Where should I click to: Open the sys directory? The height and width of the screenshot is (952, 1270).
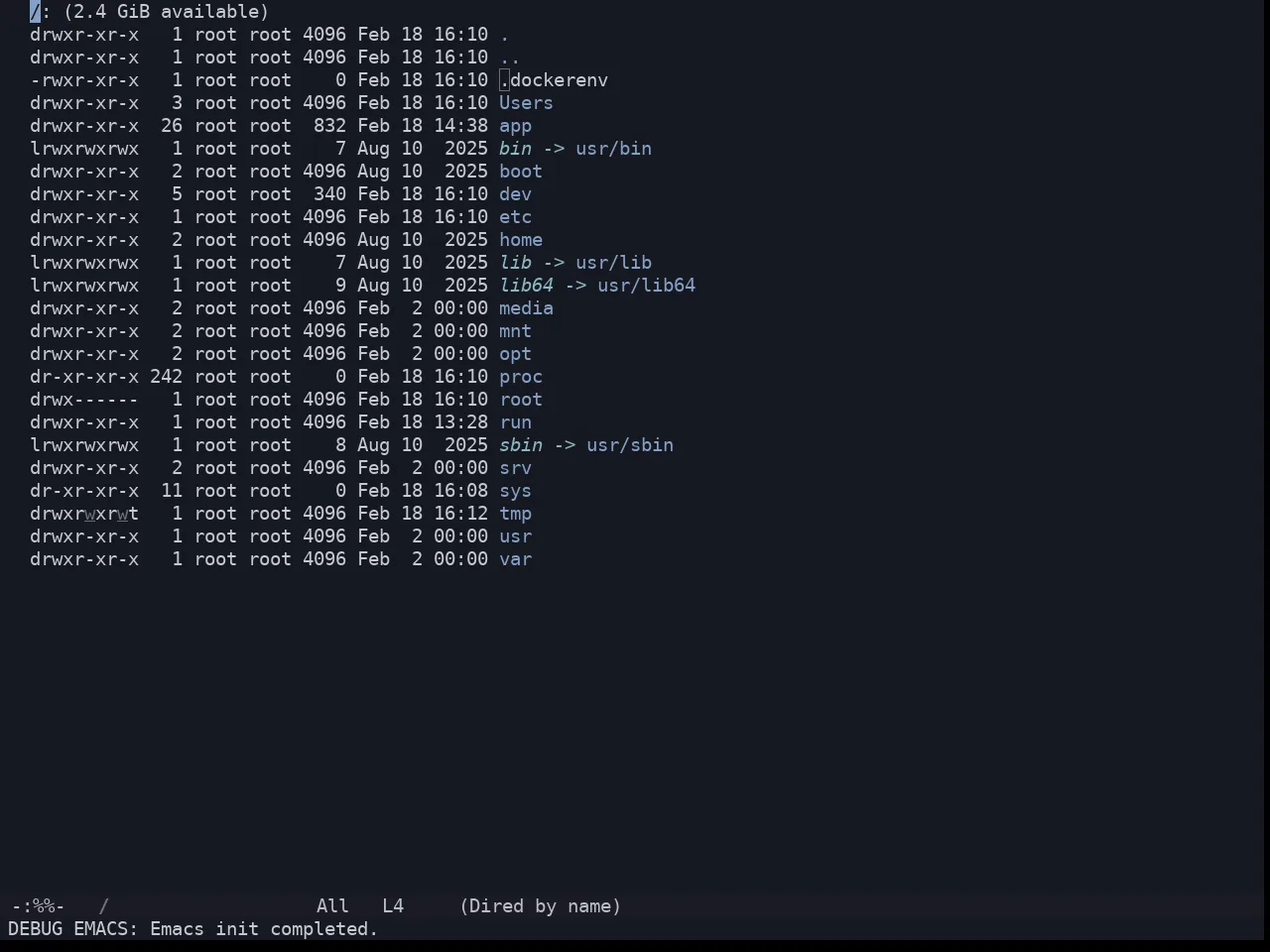tap(515, 491)
